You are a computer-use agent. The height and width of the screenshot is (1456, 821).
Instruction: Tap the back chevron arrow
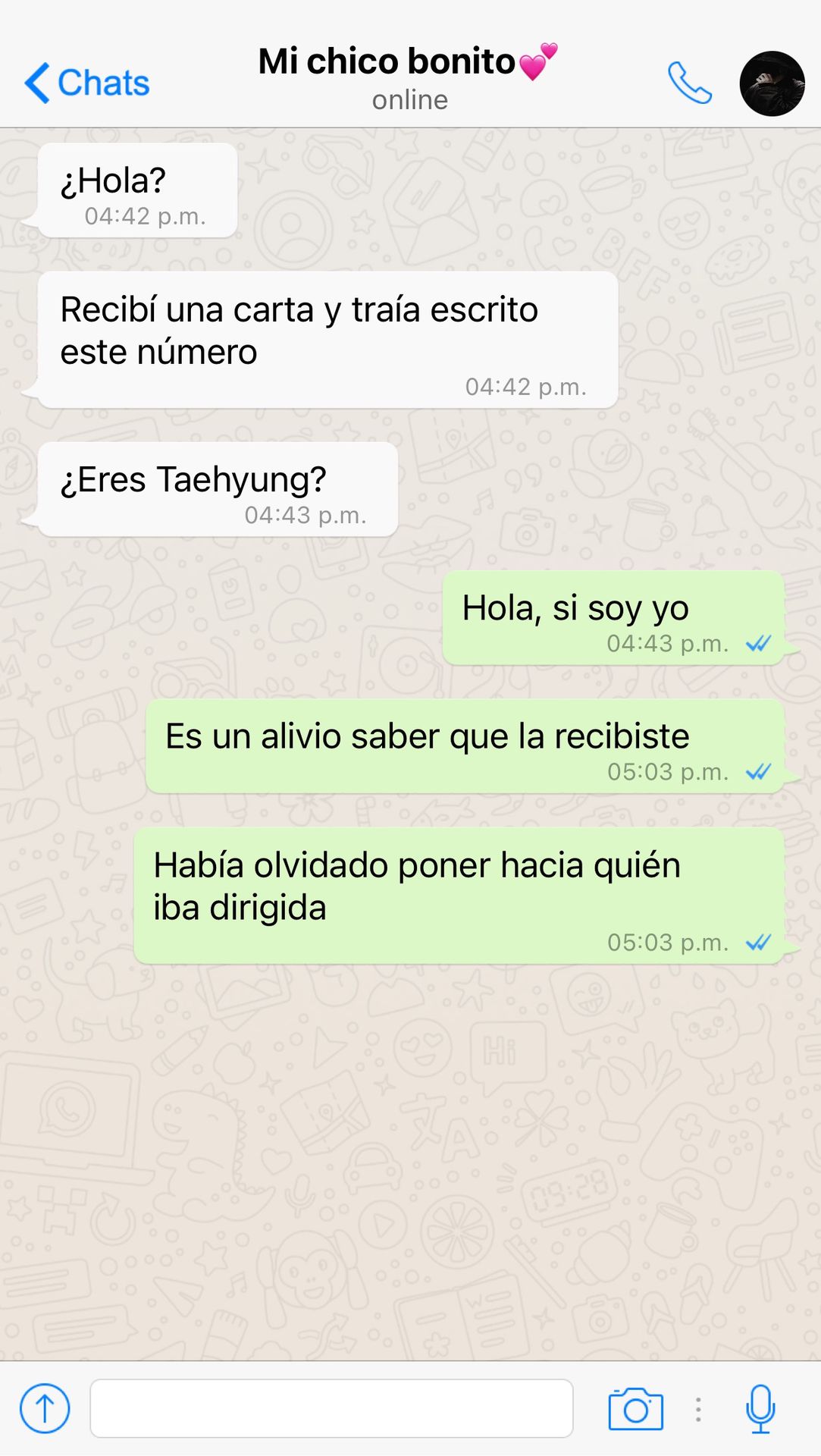coord(37,83)
